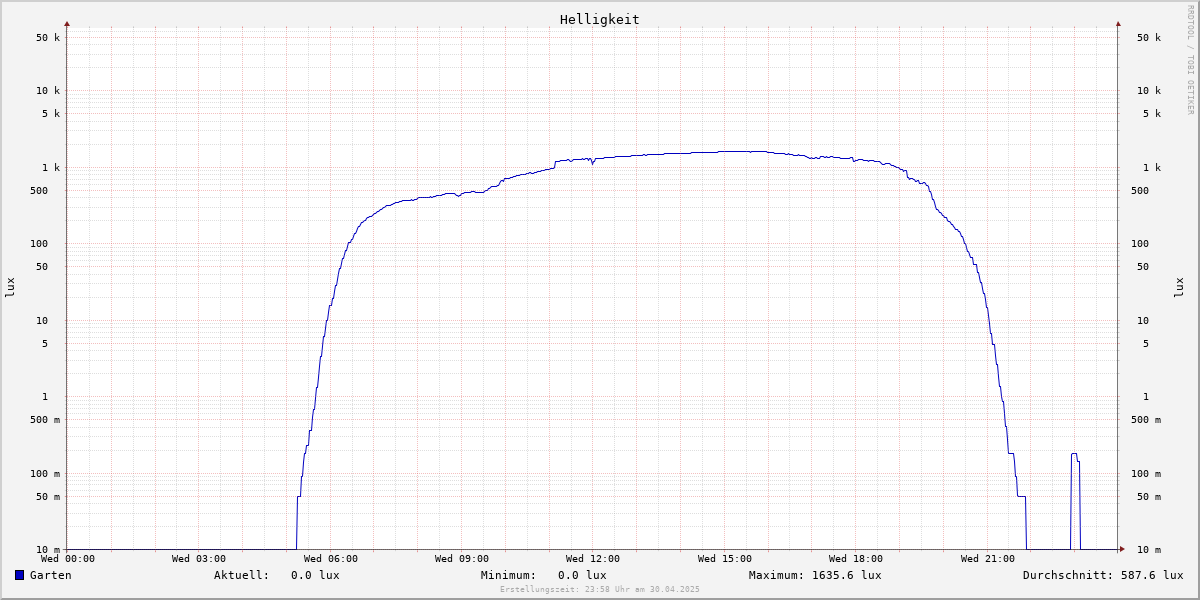Click the Wed 12:00 time axis label
This screenshot has height=600, width=1200.
tap(593, 559)
